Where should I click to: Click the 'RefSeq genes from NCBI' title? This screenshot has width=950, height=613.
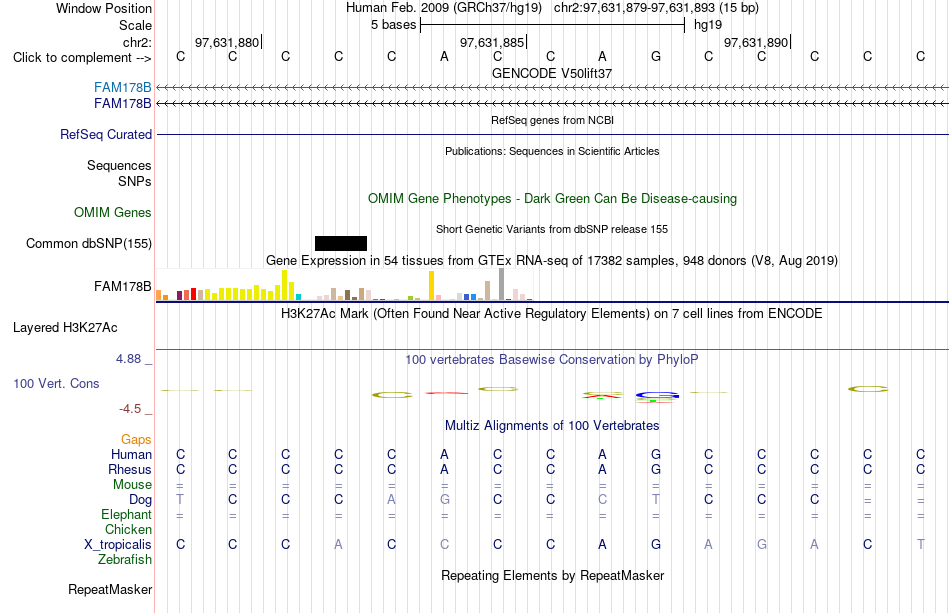click(552, 120)
